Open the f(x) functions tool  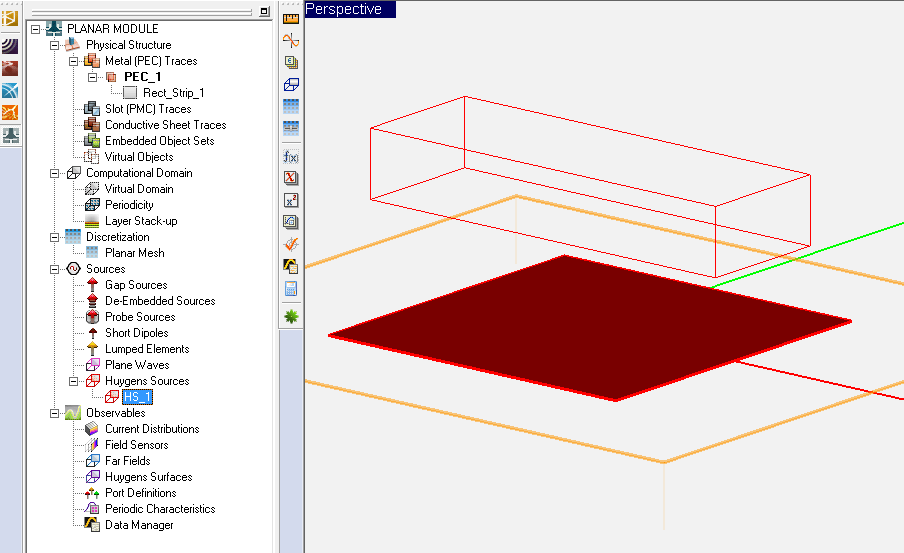pyautogui.click(x=291, y=155)
